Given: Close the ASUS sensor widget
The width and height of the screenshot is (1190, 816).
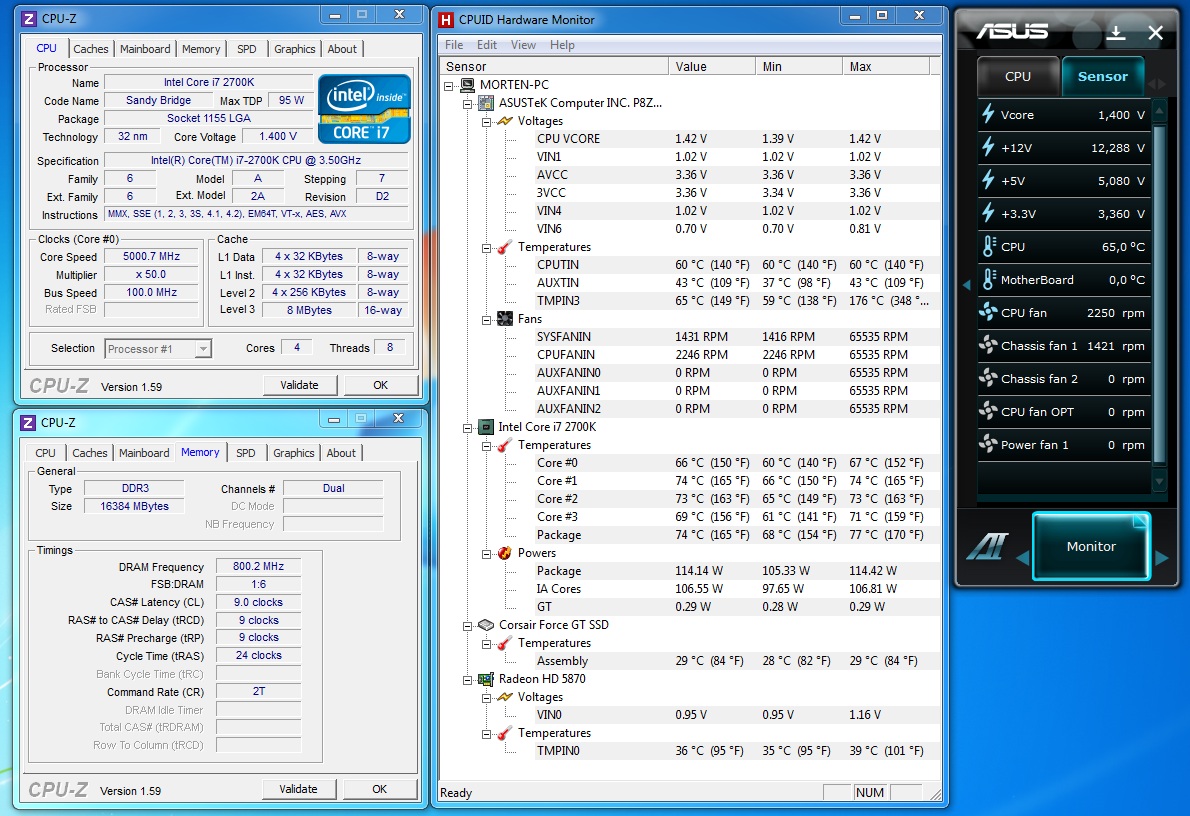Looking at the screenshot, I should (1156, 33).
